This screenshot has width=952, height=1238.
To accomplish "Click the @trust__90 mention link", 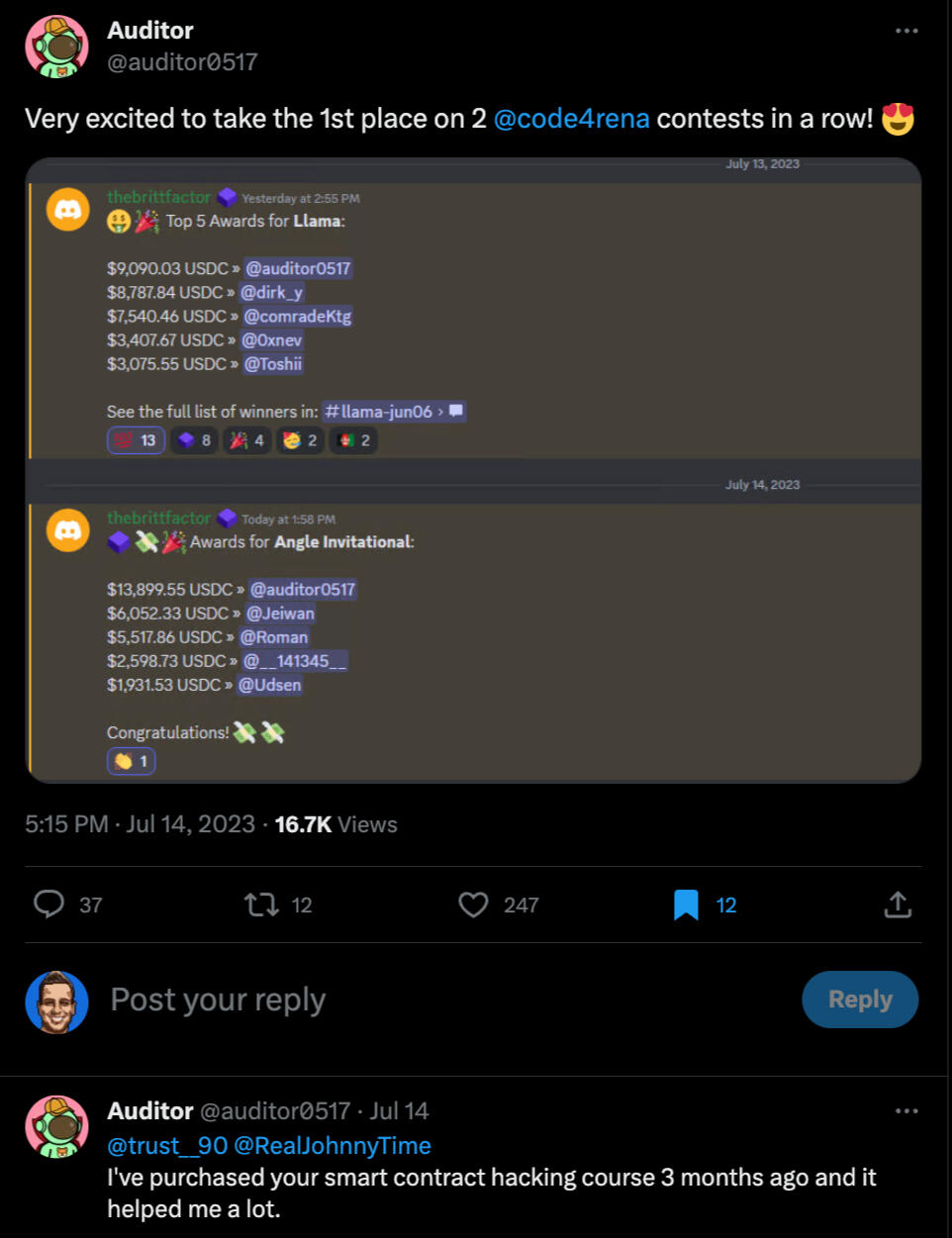I will point(167,1145).
